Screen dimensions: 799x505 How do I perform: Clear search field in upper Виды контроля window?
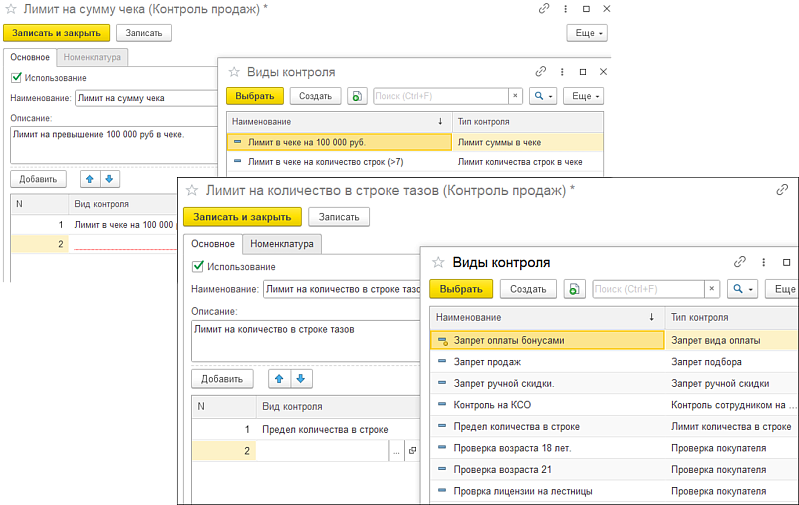point(515,96)
